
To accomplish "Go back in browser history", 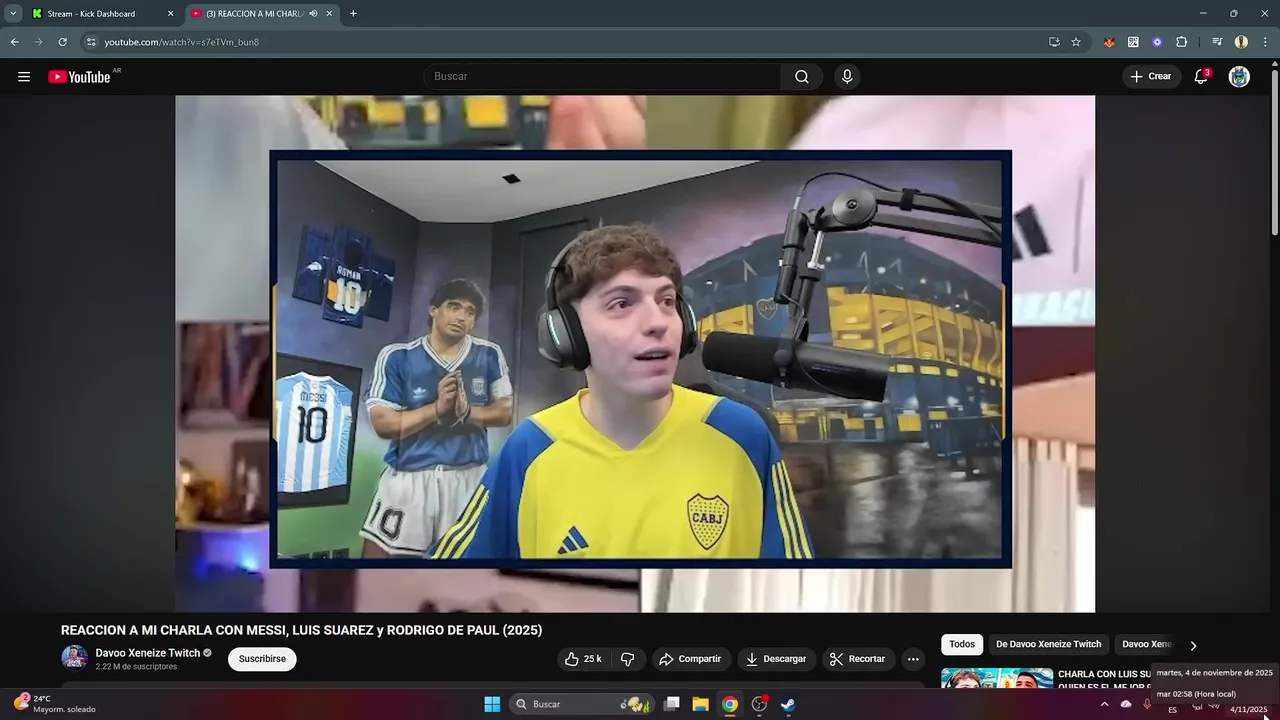I will [x=15, y=42].
